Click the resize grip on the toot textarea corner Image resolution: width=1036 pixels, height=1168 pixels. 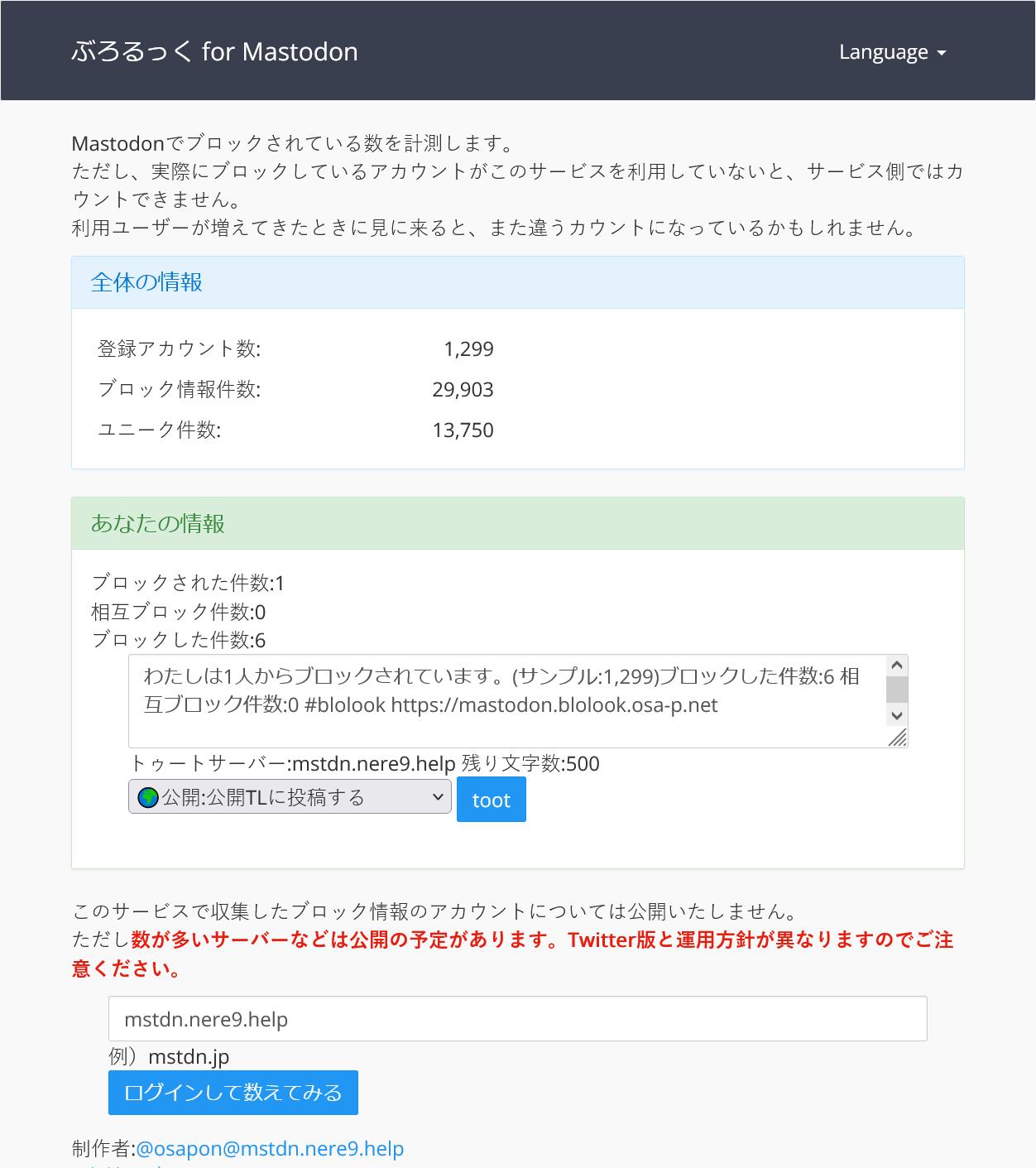pos(898,738)
